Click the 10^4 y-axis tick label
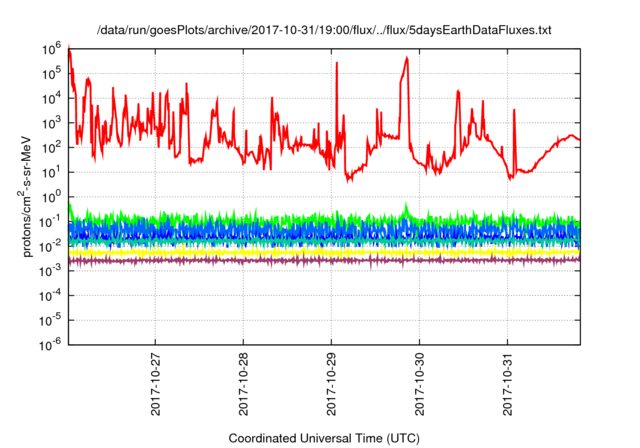The height and width of the screenshot is (448, 640). [51, 98]
